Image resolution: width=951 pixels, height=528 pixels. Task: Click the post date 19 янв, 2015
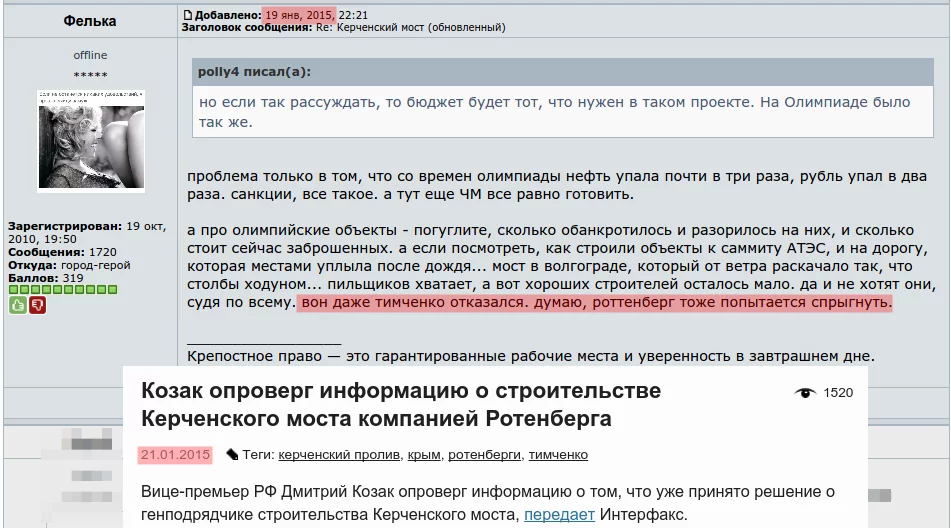tap(300, 15)
